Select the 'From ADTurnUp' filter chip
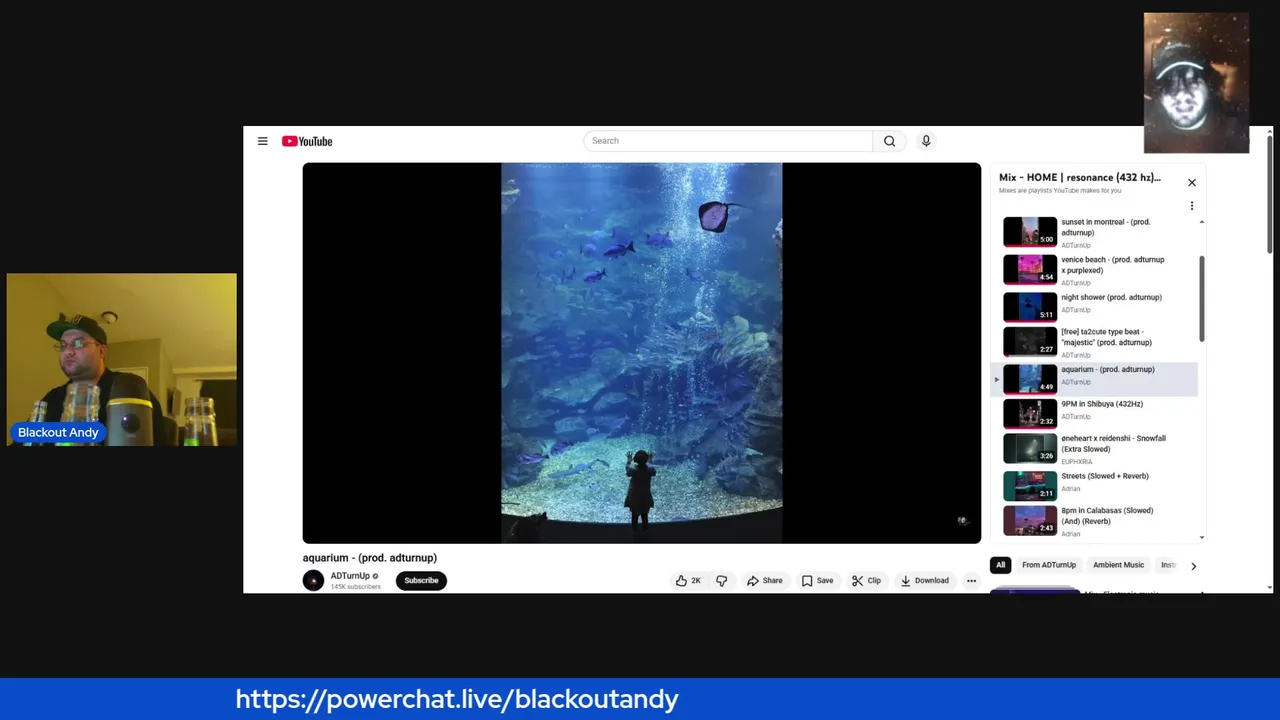The height and width of the screenshot is (720, 1280). click(1049, 565)
